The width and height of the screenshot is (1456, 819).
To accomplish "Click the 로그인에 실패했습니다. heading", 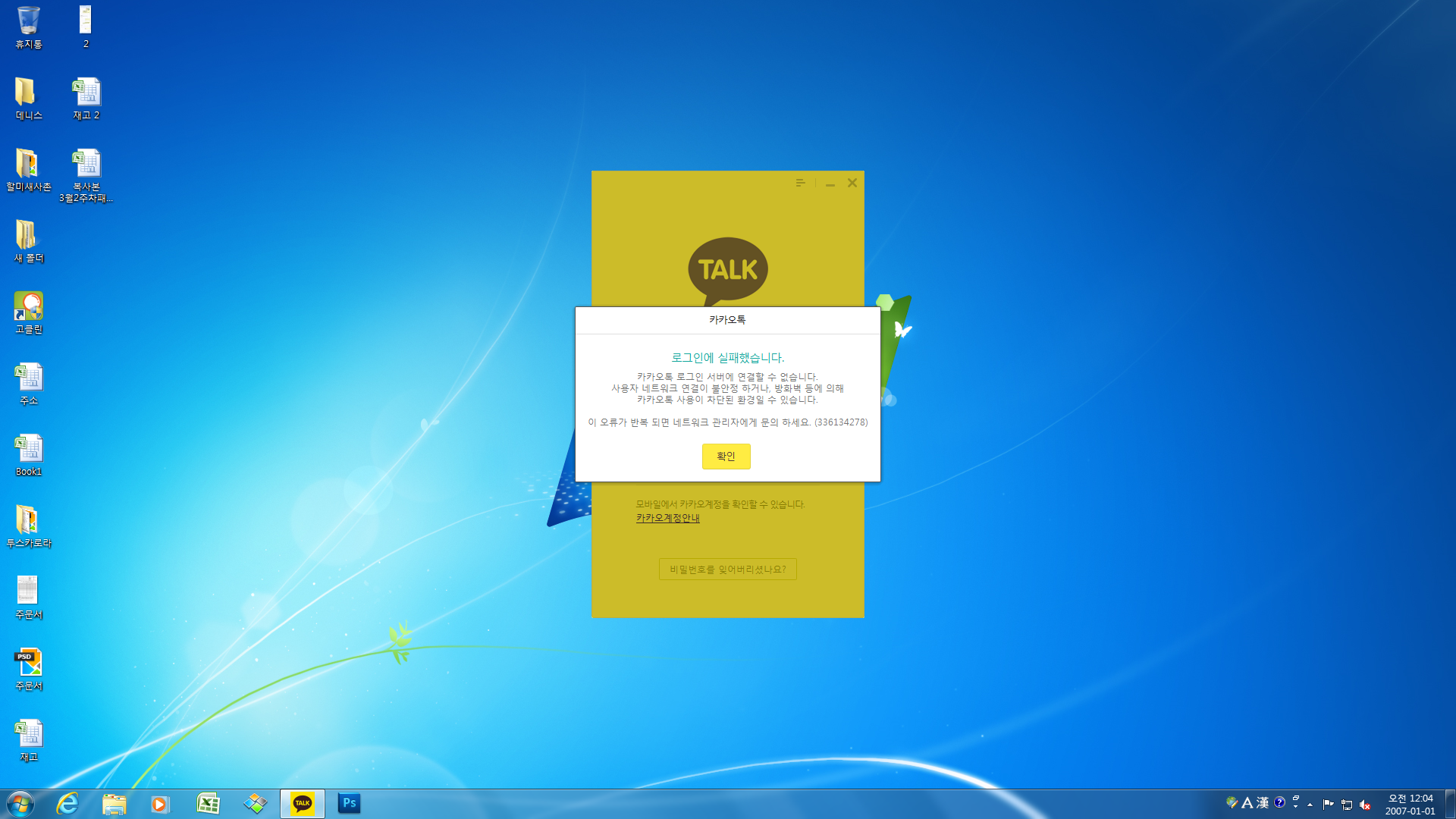I will [x=727, y=358].
